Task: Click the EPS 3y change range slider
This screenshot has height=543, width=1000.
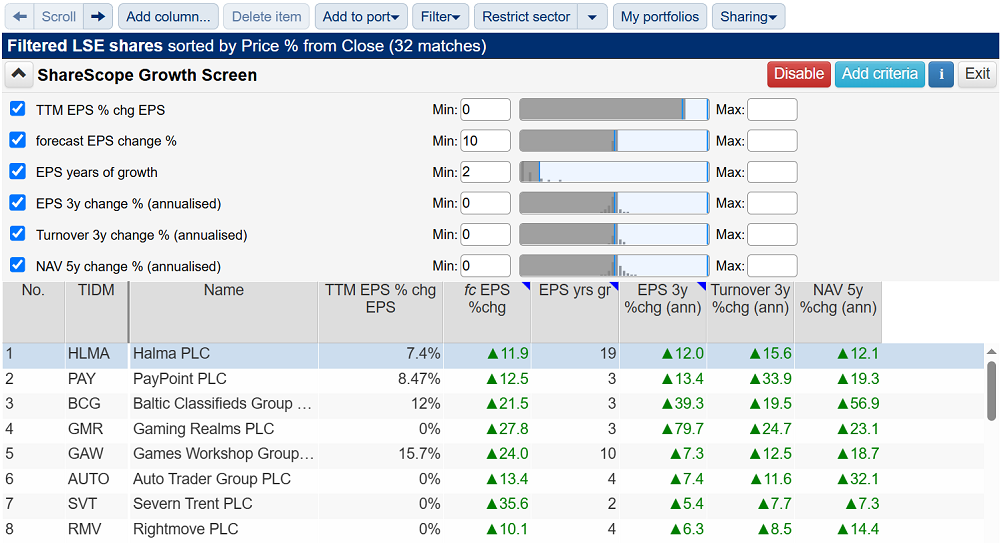Action: 614,204
